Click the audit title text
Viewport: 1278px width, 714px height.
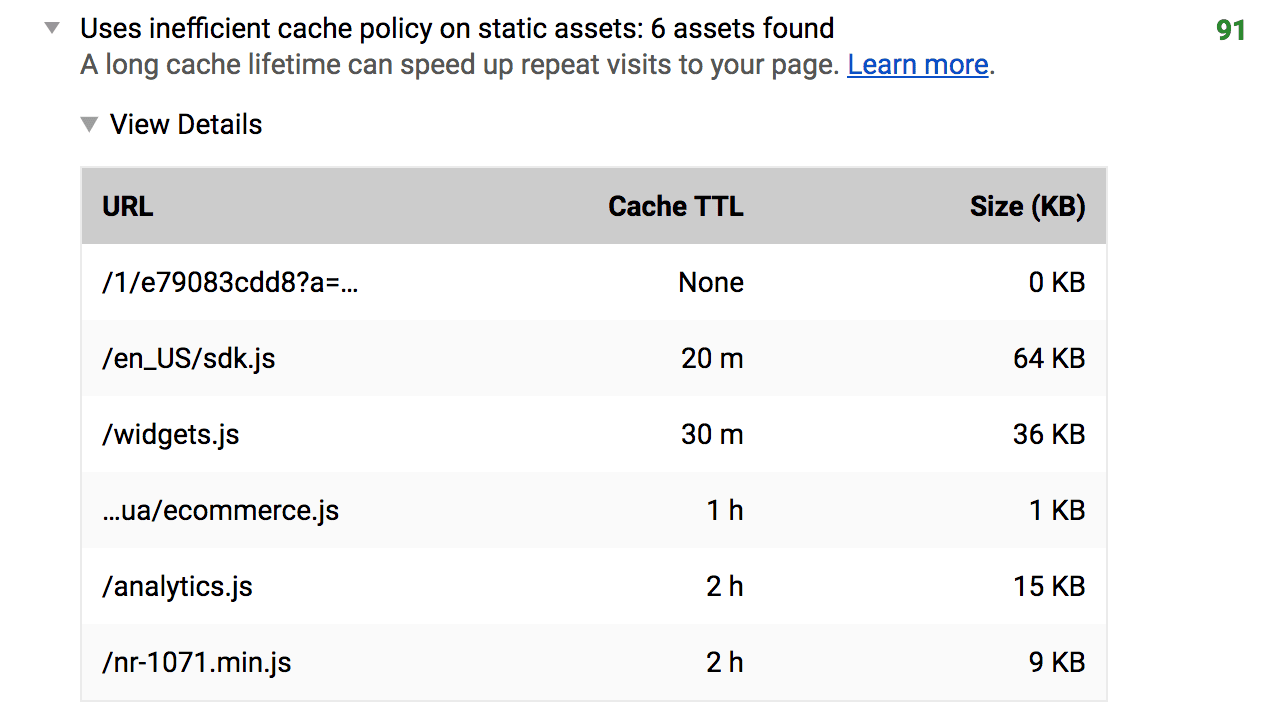click(x=456, y=28)
